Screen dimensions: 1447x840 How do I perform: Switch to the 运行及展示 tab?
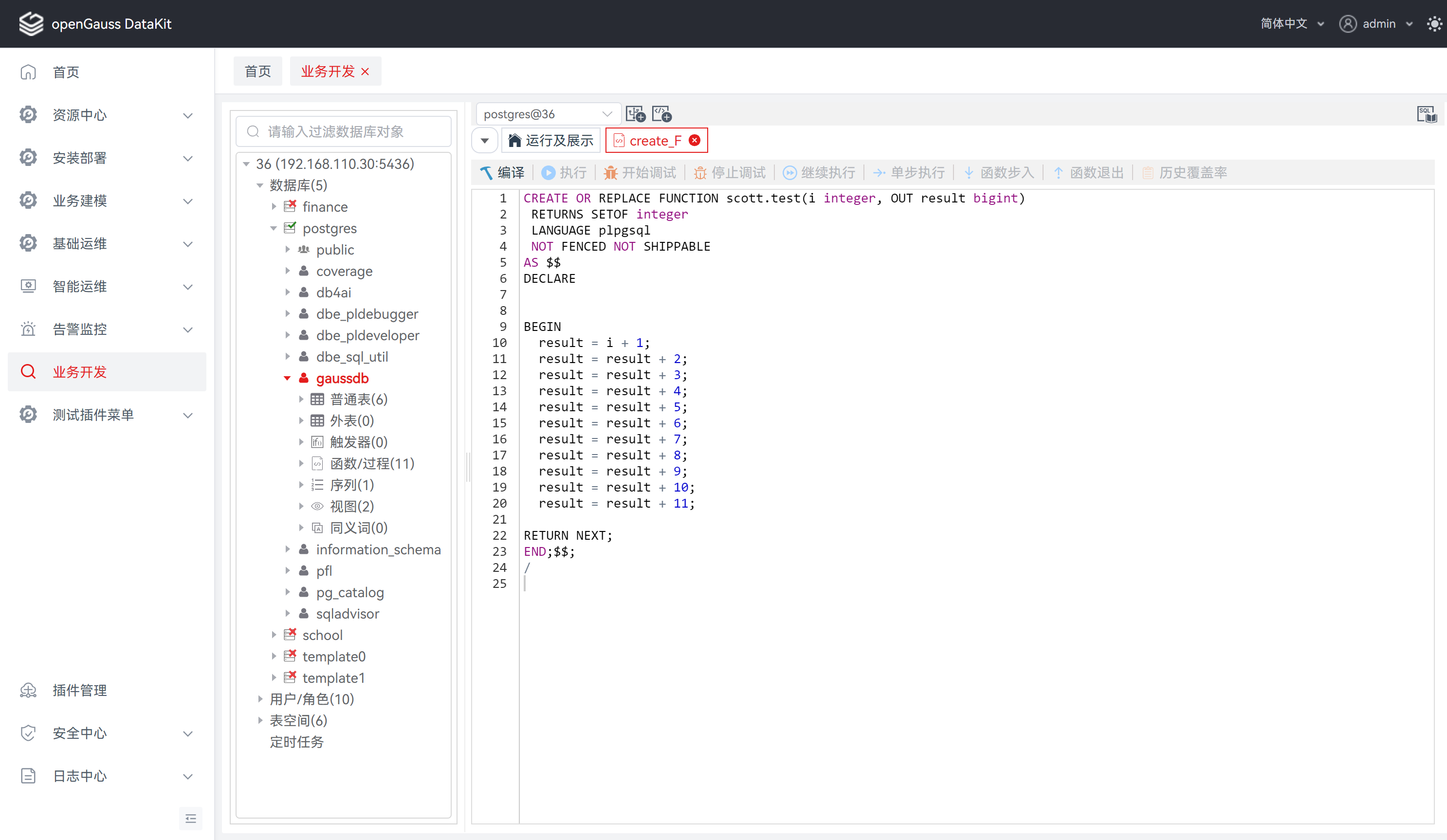pos(551,141)
